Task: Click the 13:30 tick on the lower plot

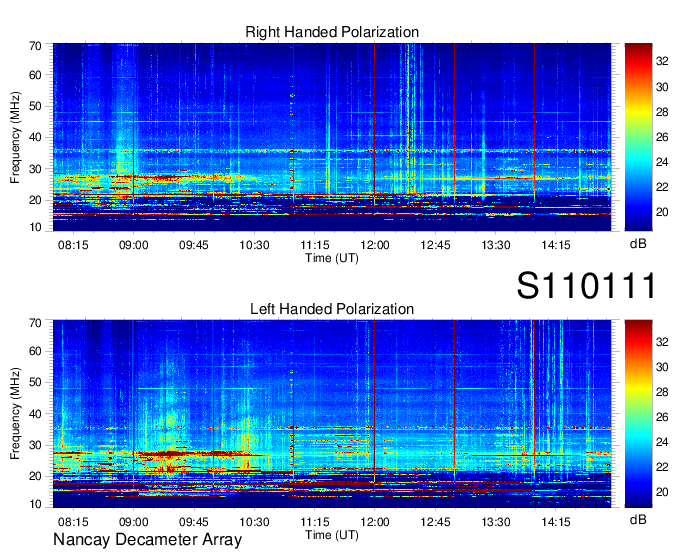Action: pos(496,522)
